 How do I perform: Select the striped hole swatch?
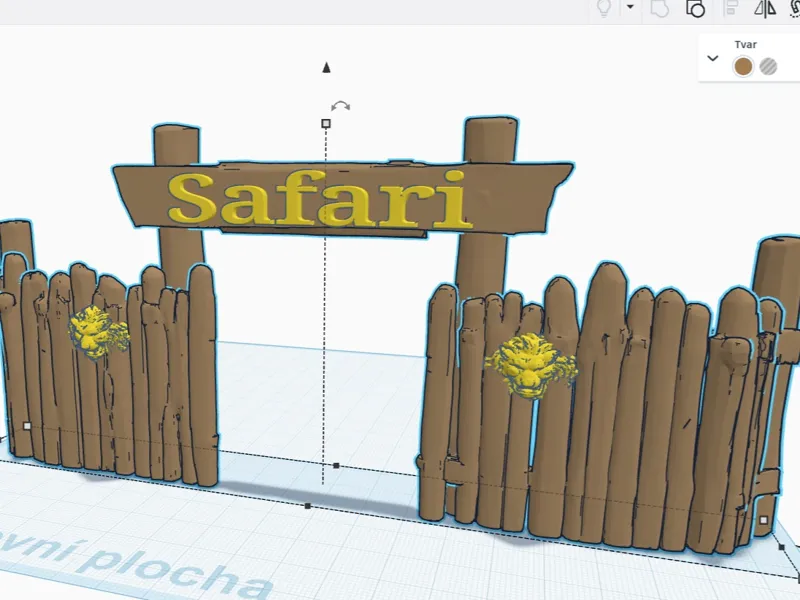(768, 66)
